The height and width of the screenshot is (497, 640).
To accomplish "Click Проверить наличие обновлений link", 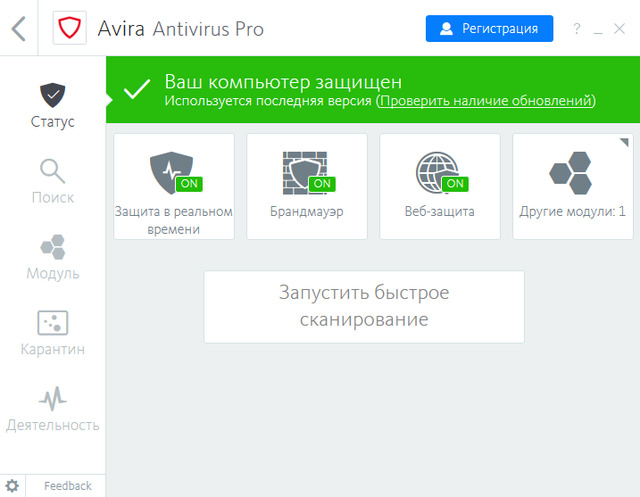I will click(x=486, y=100).
